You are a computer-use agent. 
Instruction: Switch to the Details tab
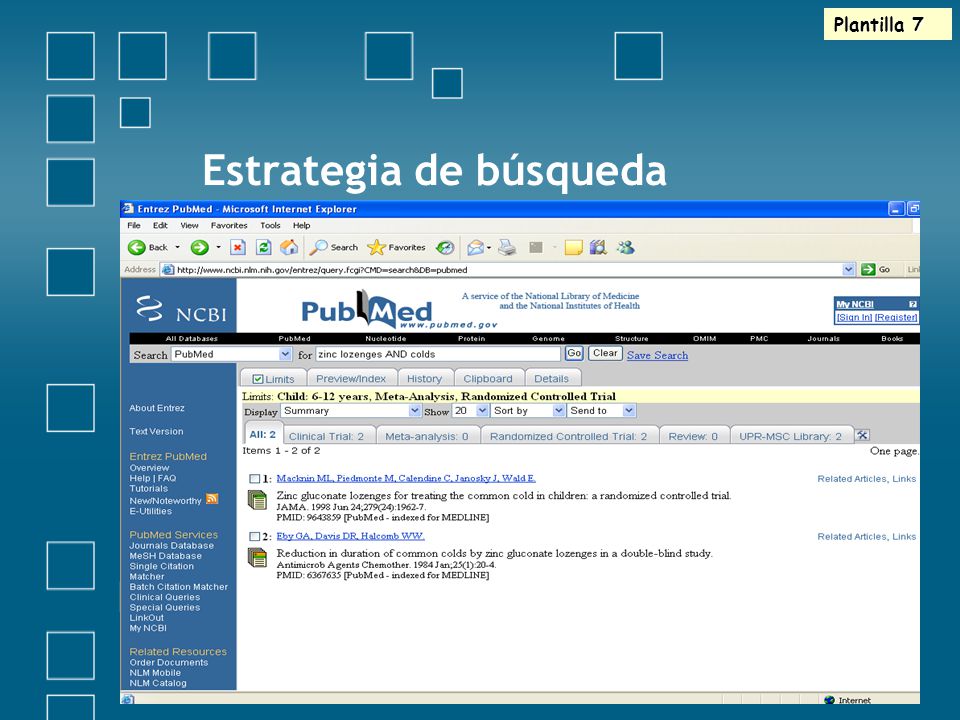coord(552,378)
